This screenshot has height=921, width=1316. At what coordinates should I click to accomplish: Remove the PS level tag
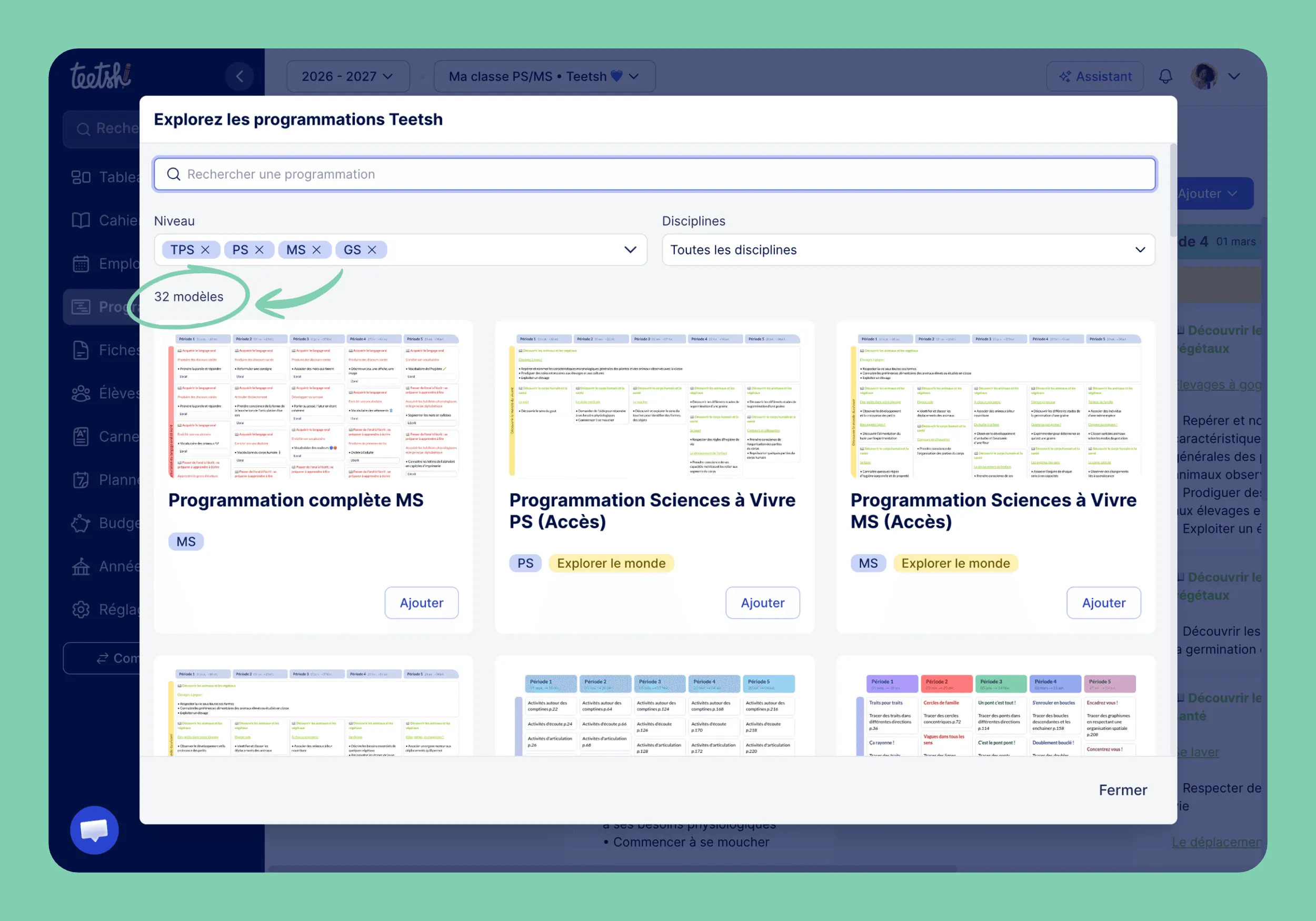click(259, 250)
